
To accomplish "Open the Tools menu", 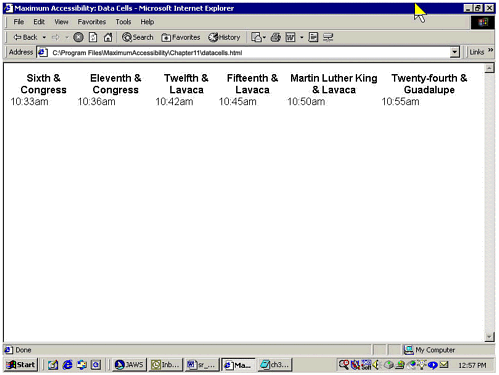I will tap(123, 22).
